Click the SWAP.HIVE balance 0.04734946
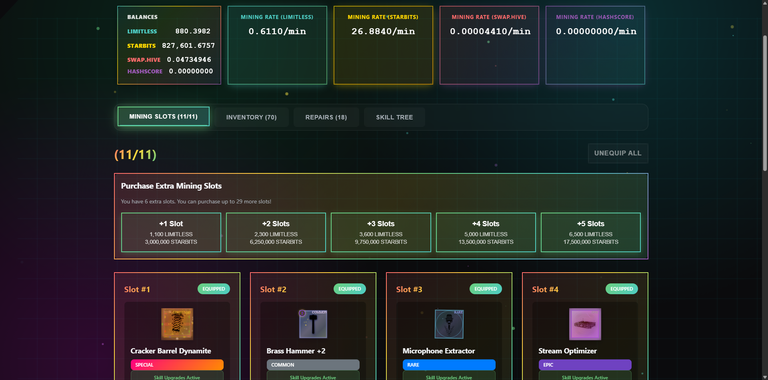The width and height of the screenshot is (768, 380). [189, 59]
